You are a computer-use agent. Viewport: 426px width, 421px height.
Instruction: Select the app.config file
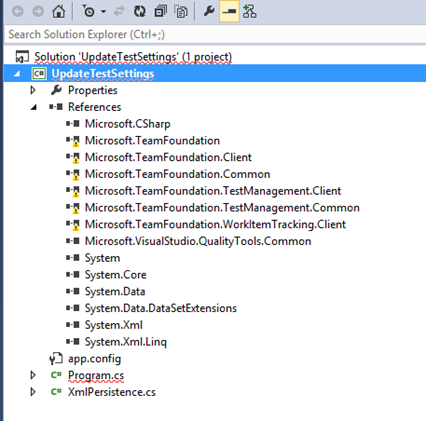[95, 359]
